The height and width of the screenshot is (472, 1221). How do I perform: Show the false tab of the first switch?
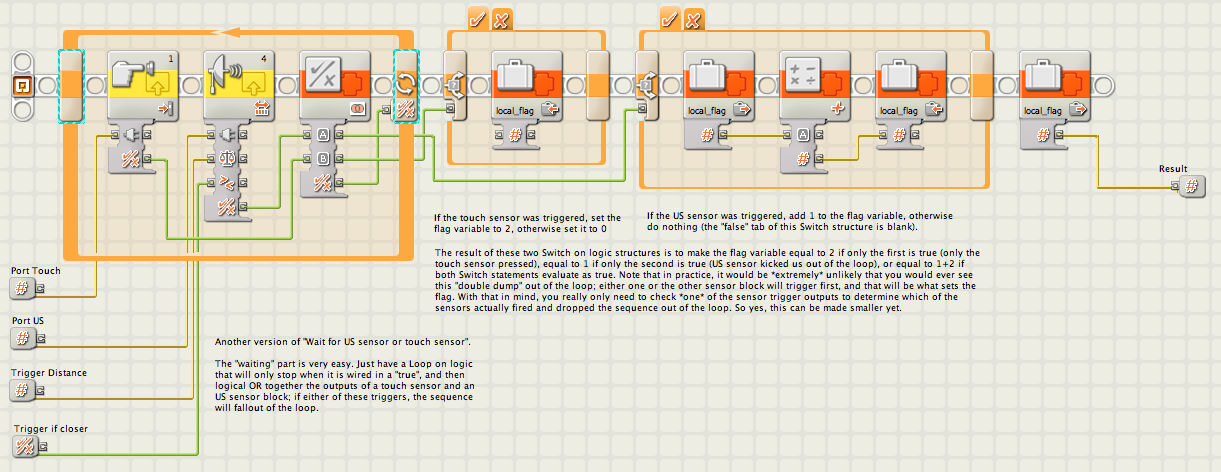point(501,18)
